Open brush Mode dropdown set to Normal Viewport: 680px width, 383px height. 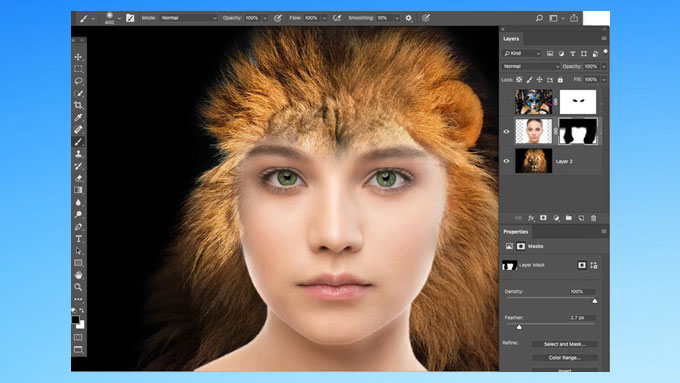[x=189, y=18]
